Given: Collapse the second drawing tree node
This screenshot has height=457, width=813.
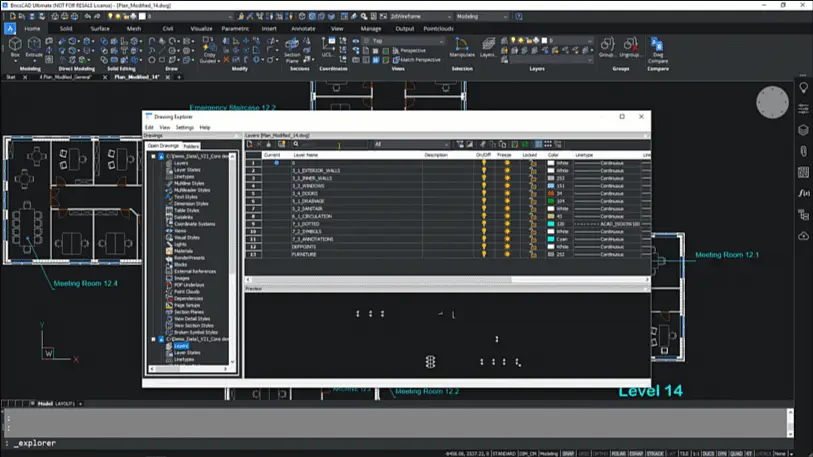Looking at the screenshot, I should pyautogui.click(x=153, y=339).
